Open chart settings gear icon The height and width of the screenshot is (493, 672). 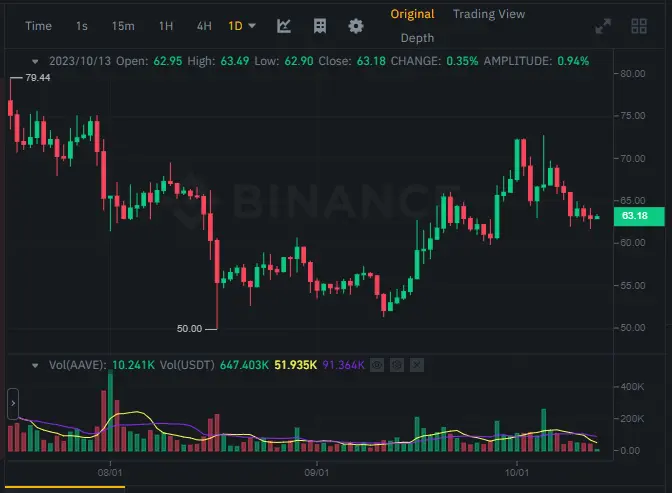point(356,26)
